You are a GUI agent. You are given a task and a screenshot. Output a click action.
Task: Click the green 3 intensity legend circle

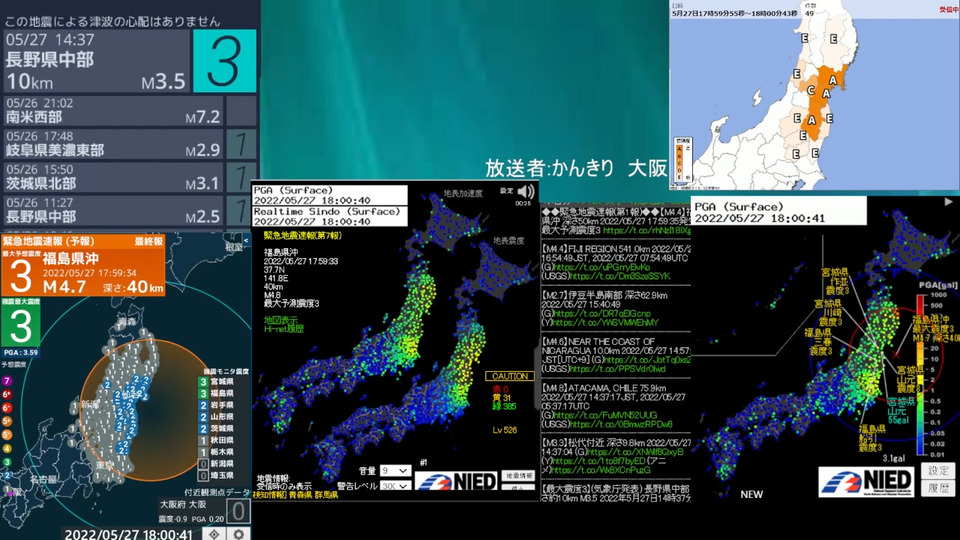7,462
